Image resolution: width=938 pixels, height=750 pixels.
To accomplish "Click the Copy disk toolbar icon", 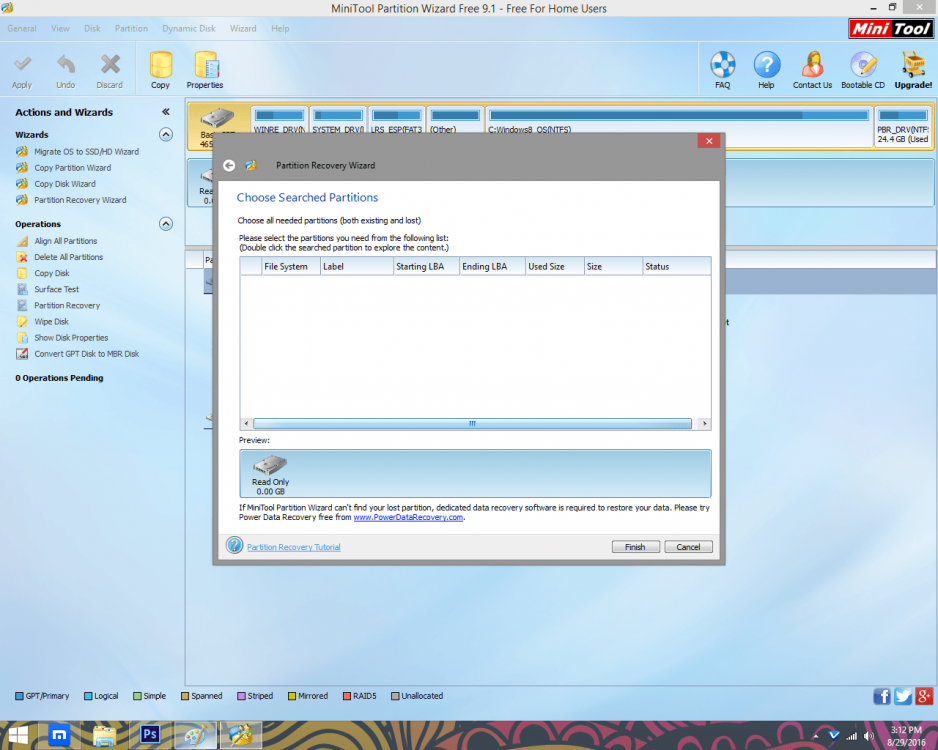I will pyautogui.click(x=160, y=65).
